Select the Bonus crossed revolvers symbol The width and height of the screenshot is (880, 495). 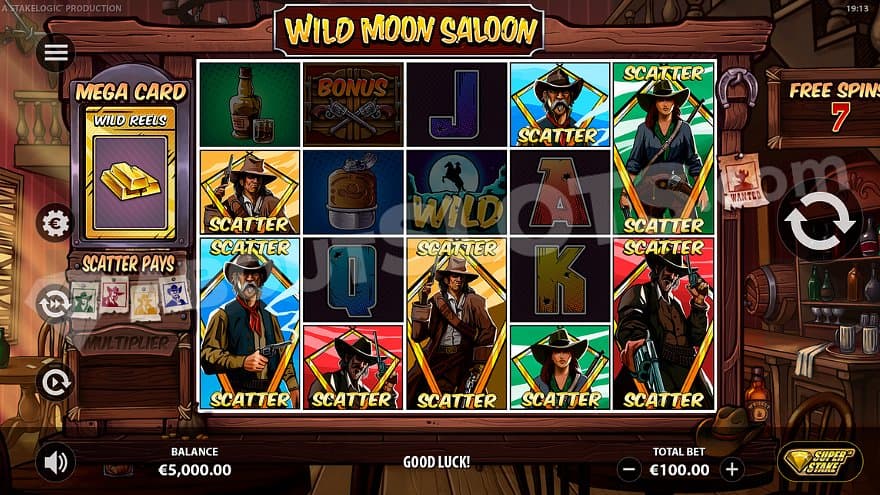(x=353, y=104)
